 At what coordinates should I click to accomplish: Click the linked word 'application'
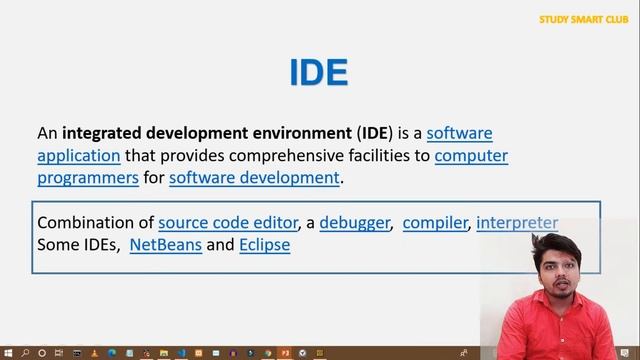79,156
